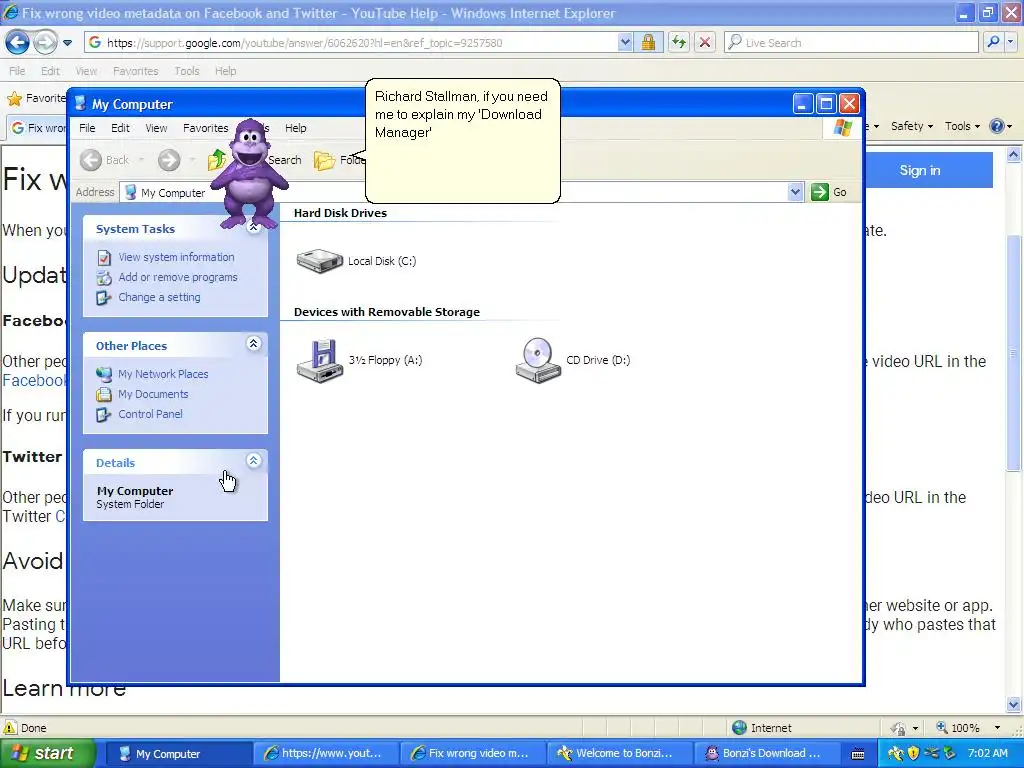
Task: Collapse the System Tasks panel chevron
Action: tap(253, 227)
